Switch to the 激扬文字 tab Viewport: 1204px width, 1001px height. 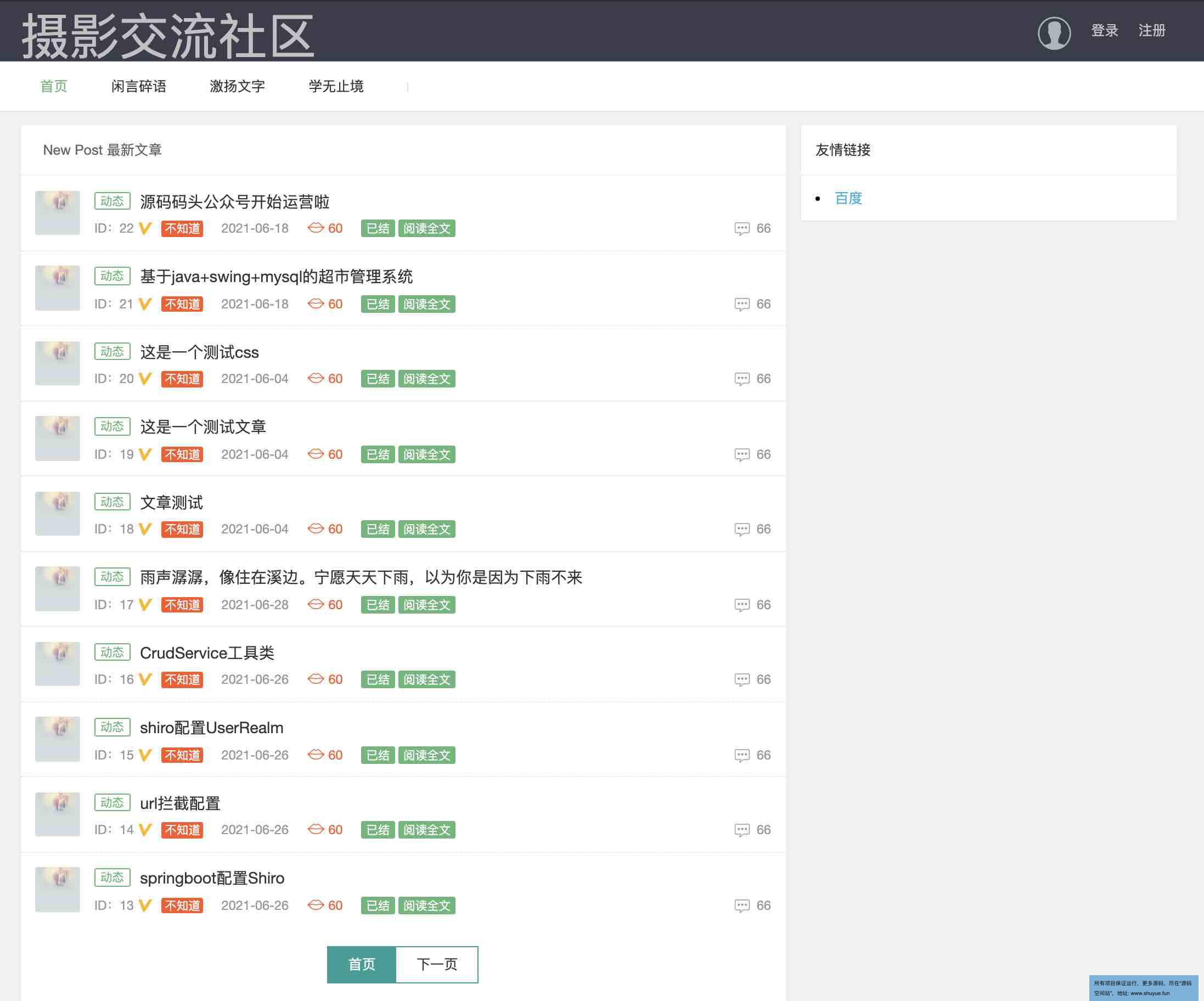coord(238,86)
